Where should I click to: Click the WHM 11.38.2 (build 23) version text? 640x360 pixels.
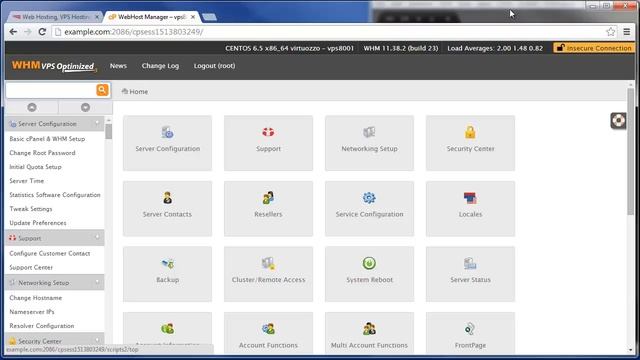(x=401, y=48)
